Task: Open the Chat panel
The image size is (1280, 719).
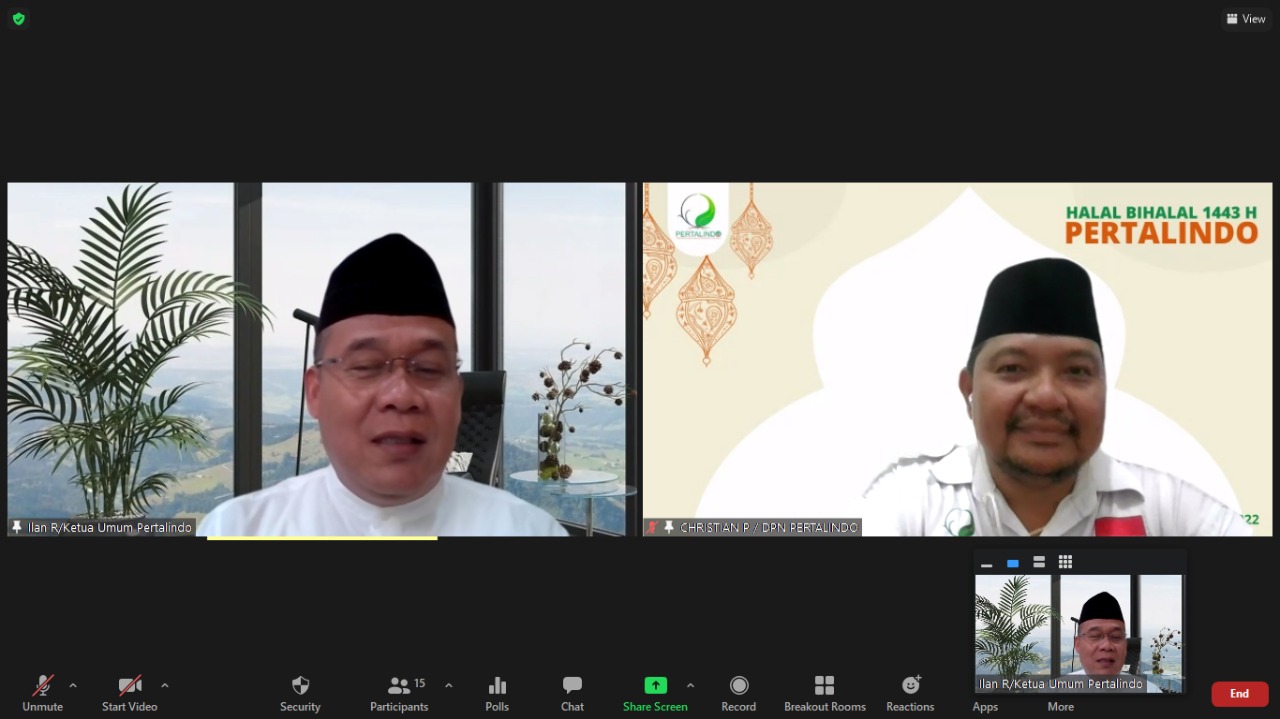Action: [x=572, y=692]
